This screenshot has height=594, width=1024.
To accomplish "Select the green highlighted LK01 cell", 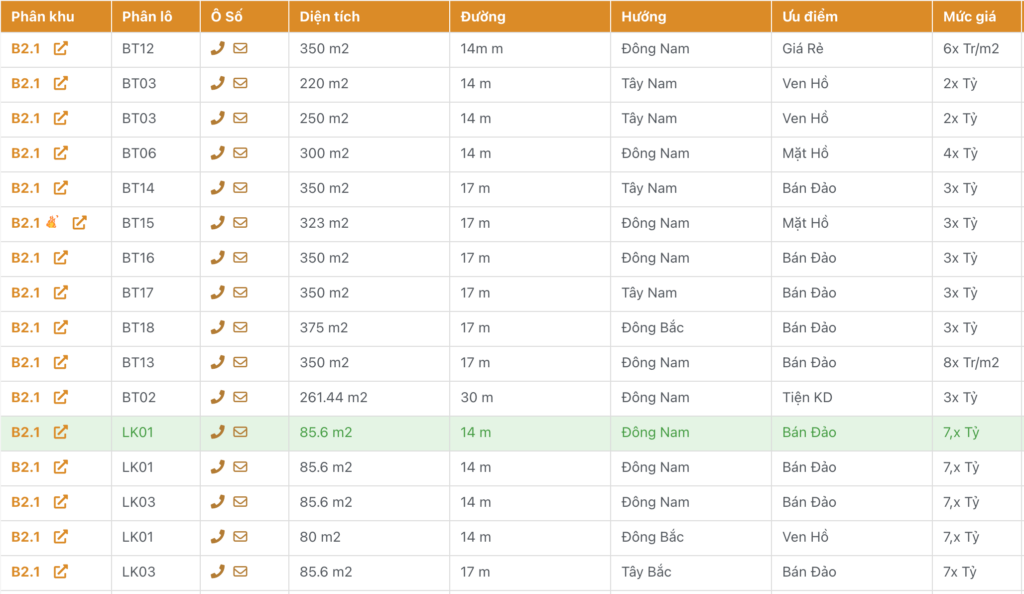I will (x=138, y=432).
